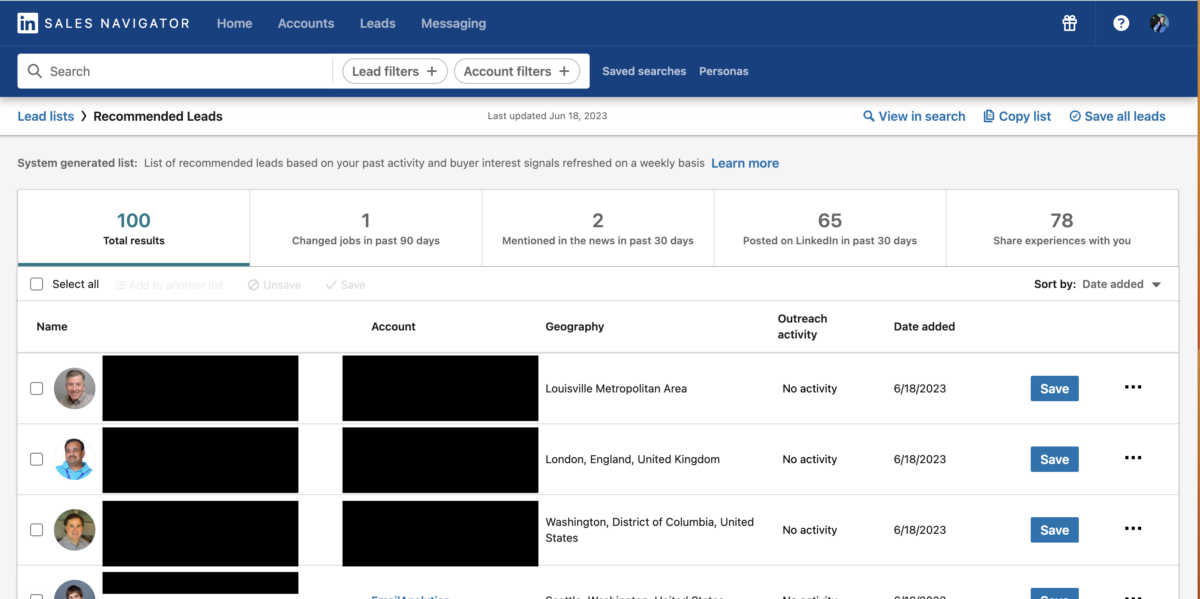This screenshot has height=599, width=1200.
Task: Open the Accounts menu item
Action: 306,23
